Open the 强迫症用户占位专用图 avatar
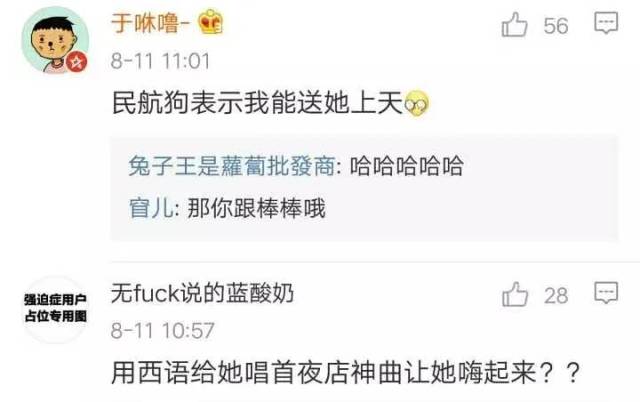Viewport: 640px width, 402px height. tap(55, 308)
